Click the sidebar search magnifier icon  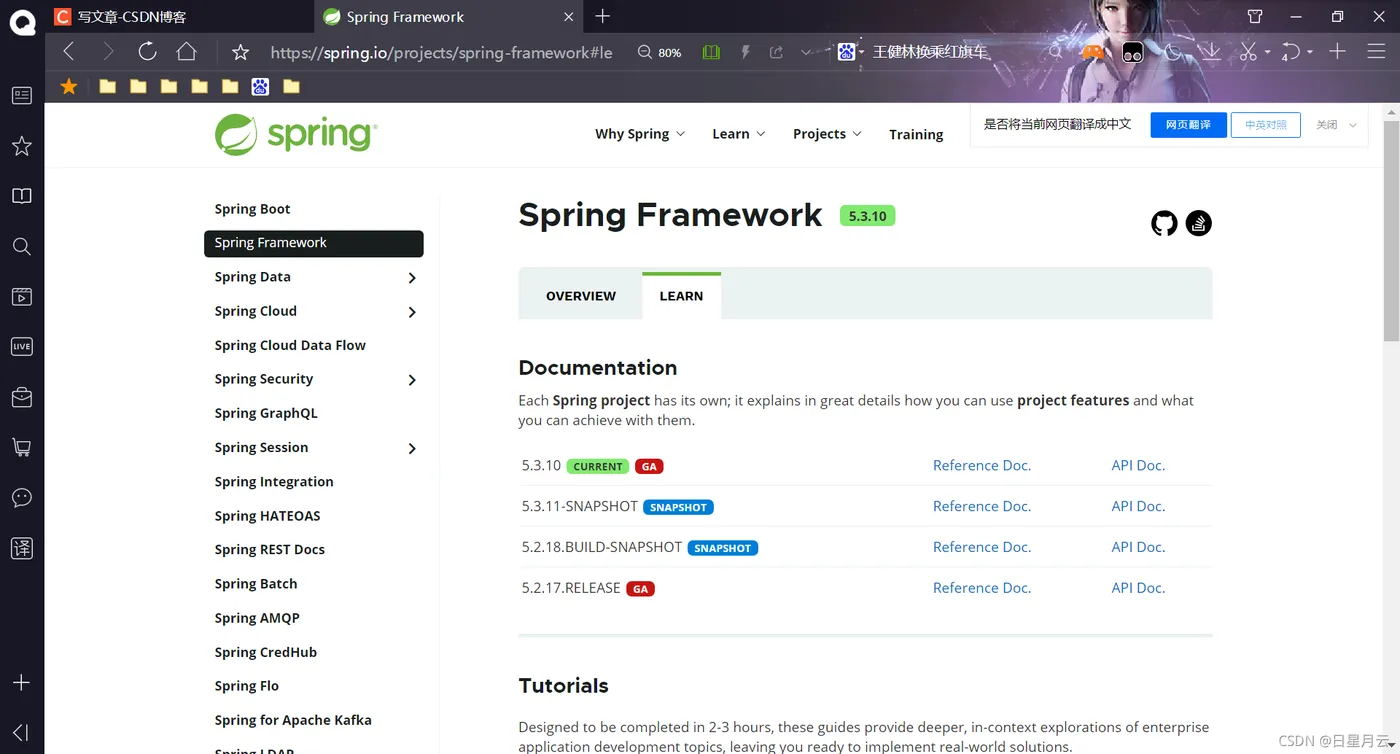(21, 246)
